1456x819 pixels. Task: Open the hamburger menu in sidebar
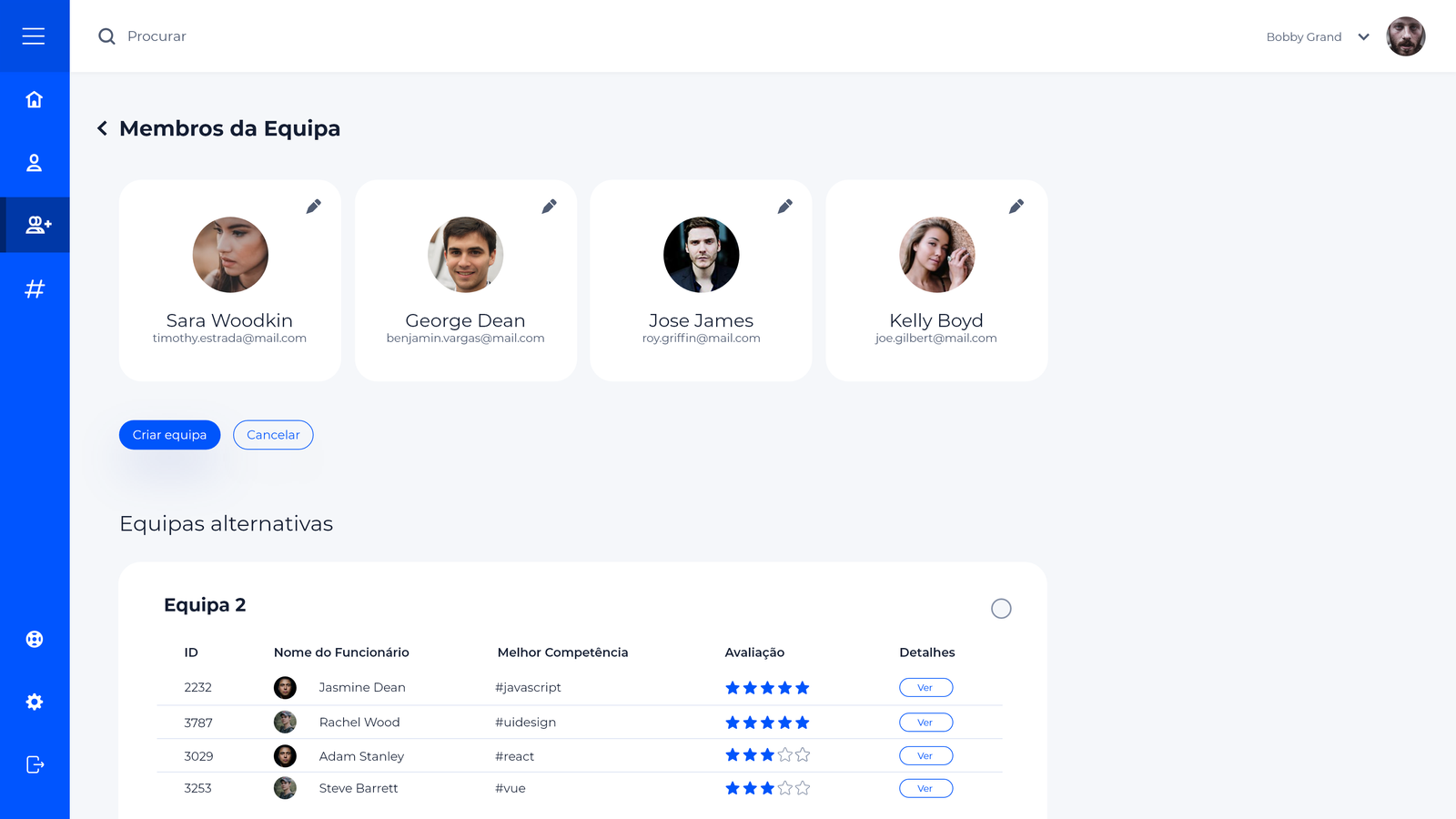tap(34, 36)
